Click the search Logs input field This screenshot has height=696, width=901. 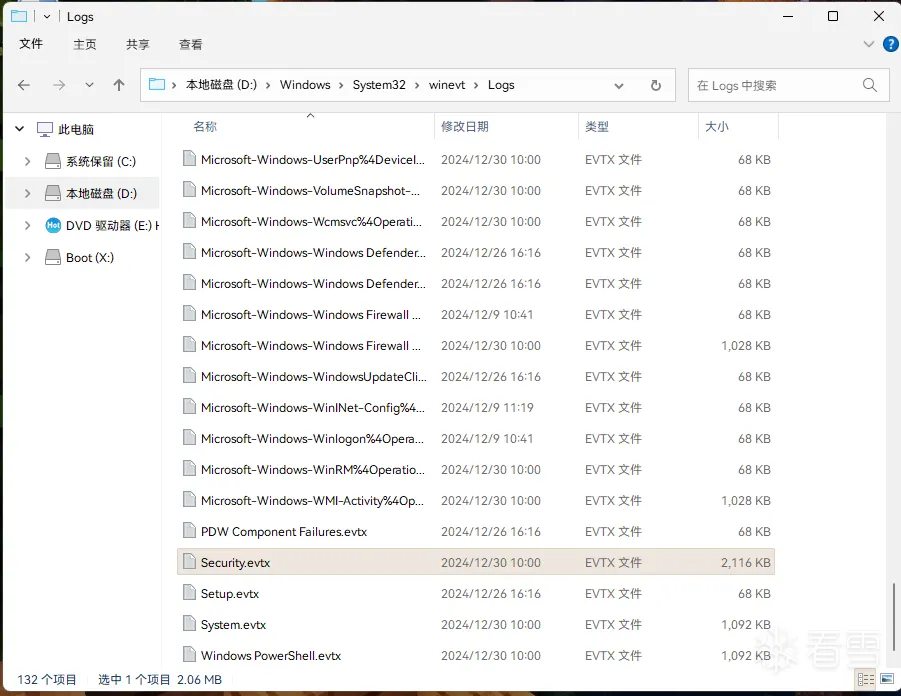pos(788,85)
